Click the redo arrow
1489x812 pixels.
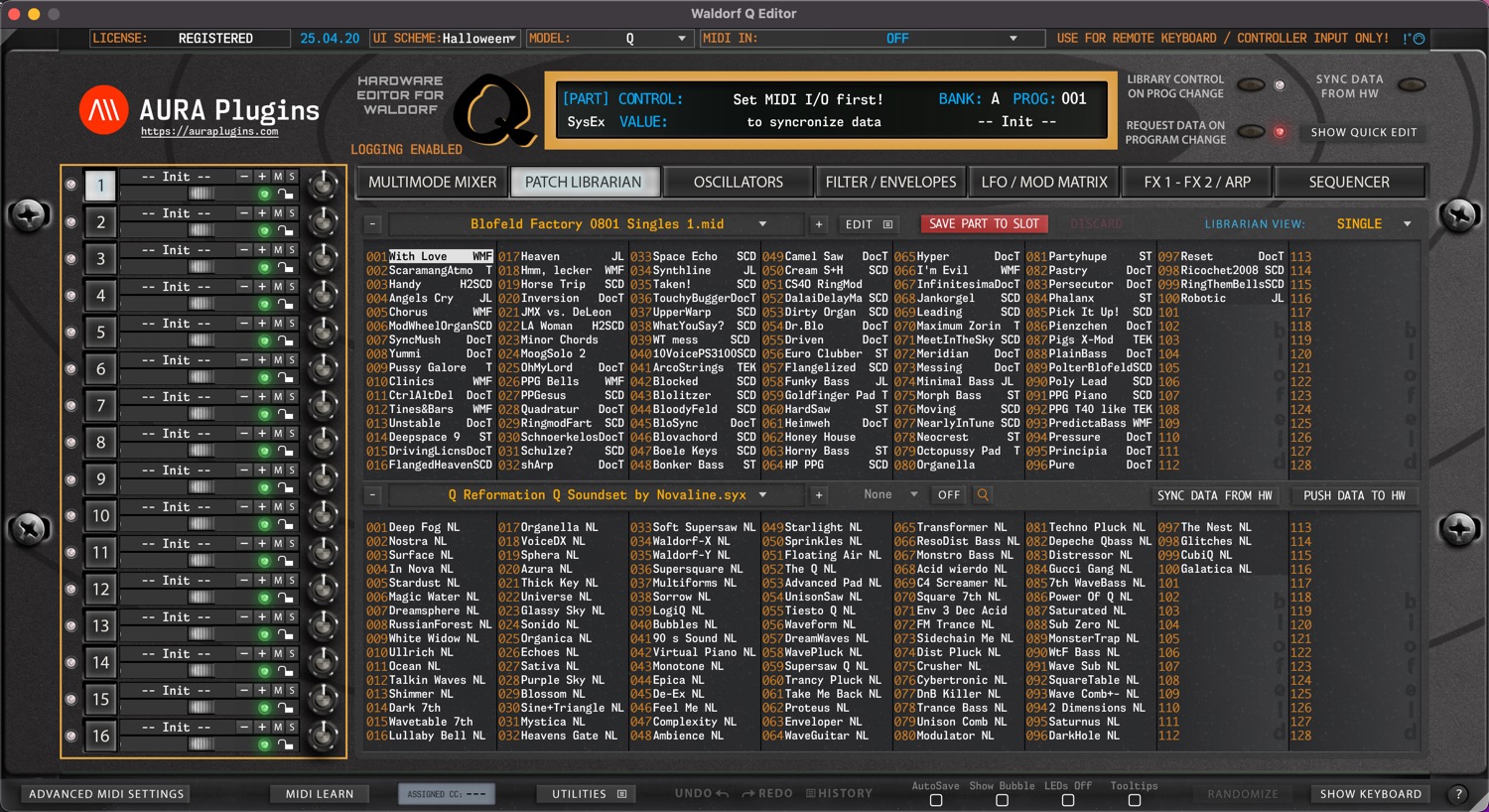pos(766,794)
